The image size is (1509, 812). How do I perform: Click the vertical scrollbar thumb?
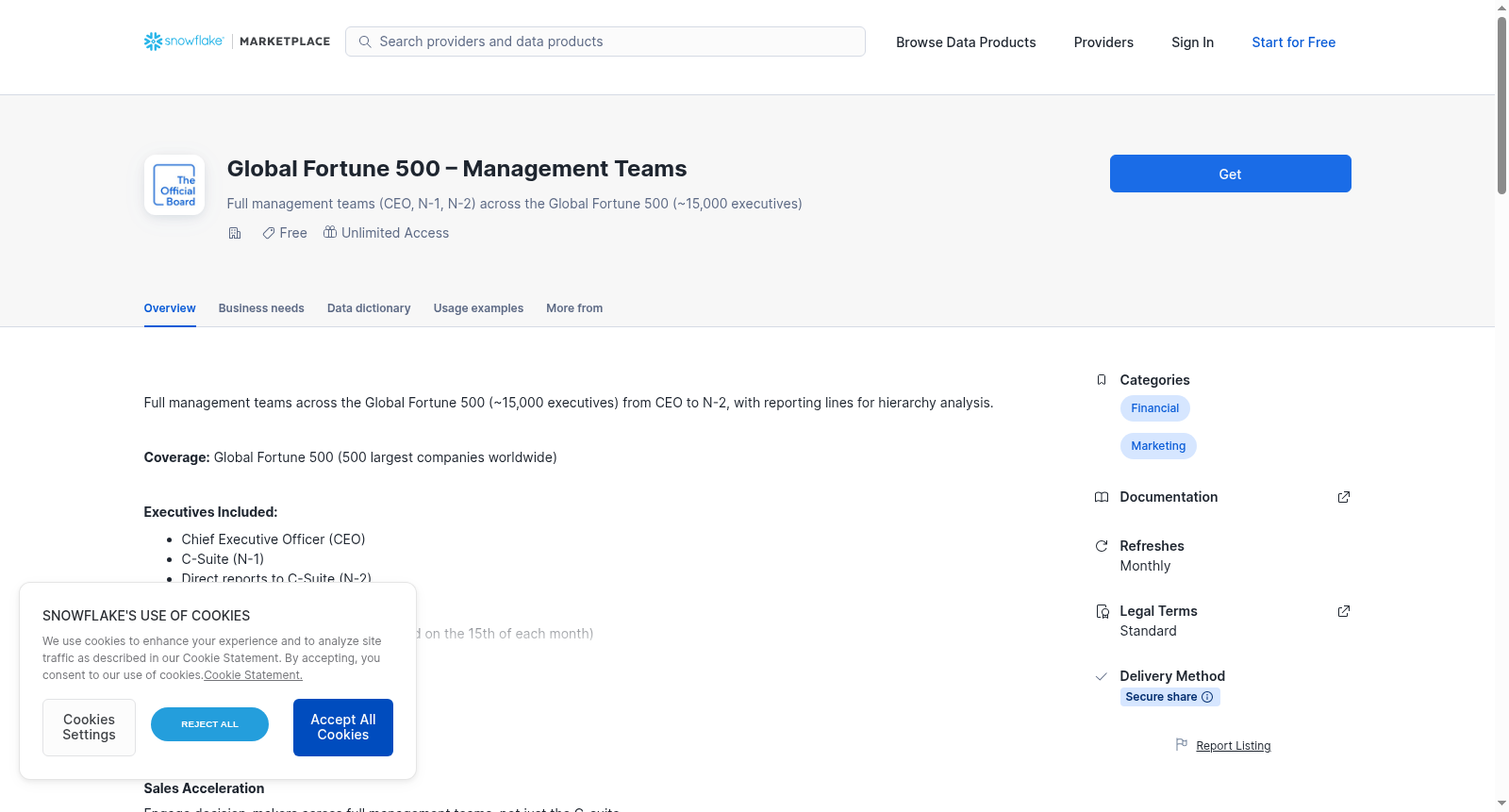(1501, 104)
